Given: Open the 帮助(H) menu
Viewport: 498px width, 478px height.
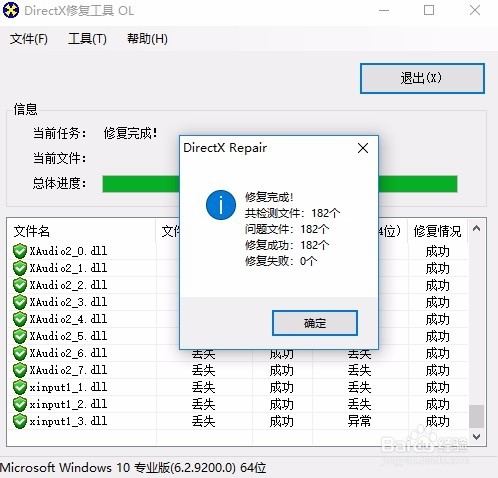Looking at the screenshot, I should coord(147,39).
